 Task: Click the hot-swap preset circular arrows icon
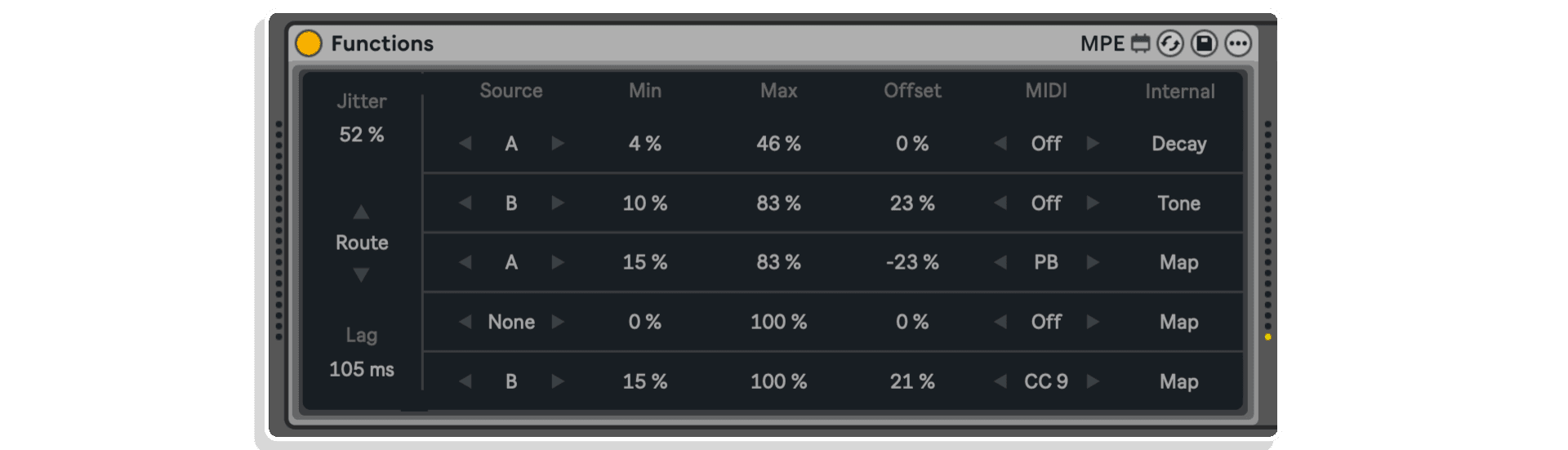pos(1170,43)
